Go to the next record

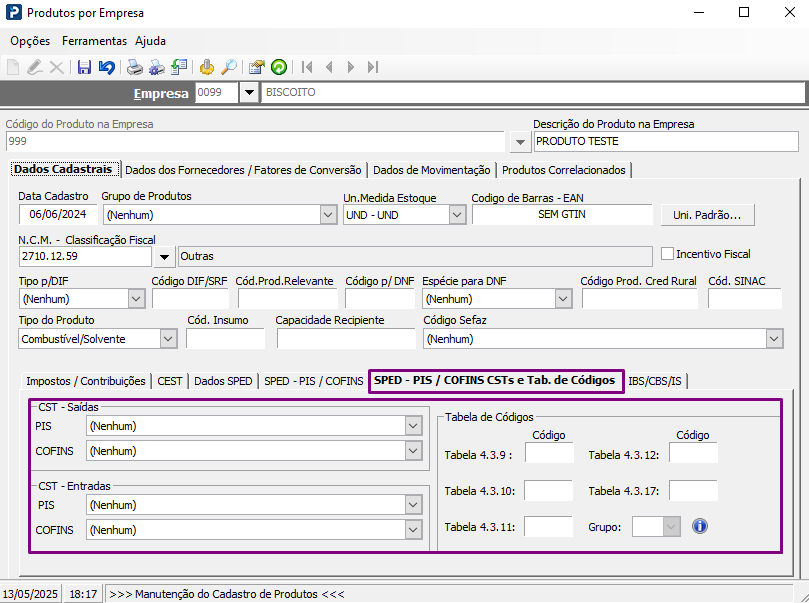click(351, 67)
